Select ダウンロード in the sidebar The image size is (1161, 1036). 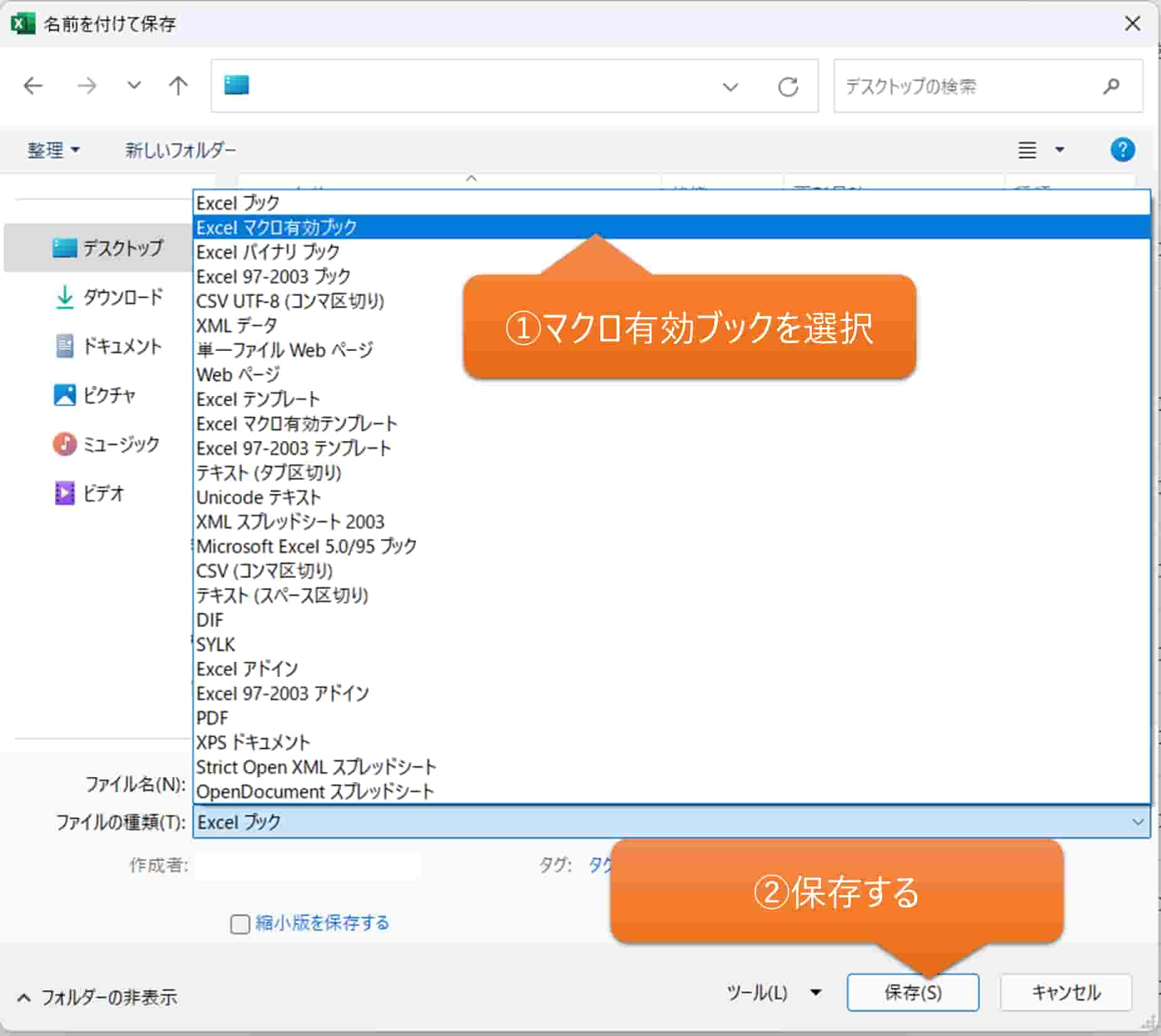109,296
